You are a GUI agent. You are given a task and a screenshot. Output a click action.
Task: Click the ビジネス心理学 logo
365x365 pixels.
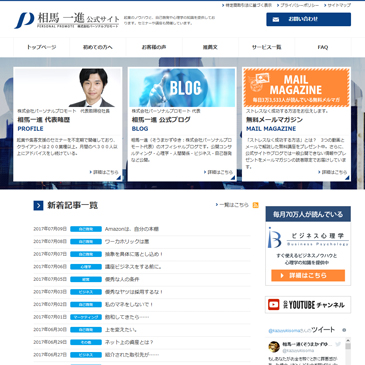coord(308,237)
